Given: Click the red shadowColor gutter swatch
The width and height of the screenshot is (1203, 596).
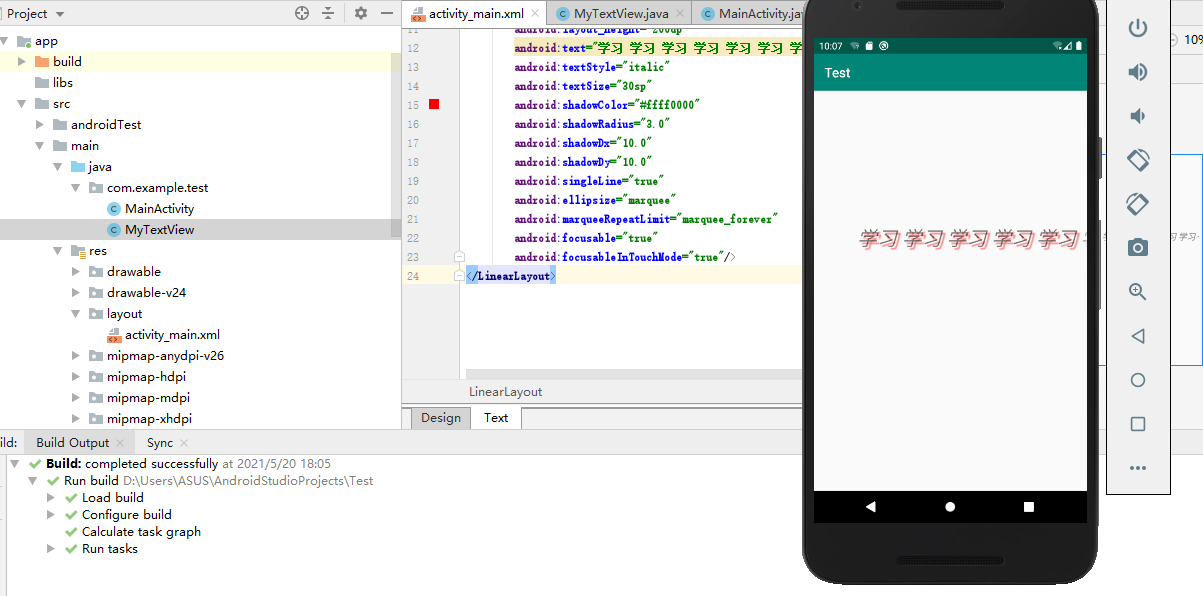Looking at the screenshot, I should point(434,105).
